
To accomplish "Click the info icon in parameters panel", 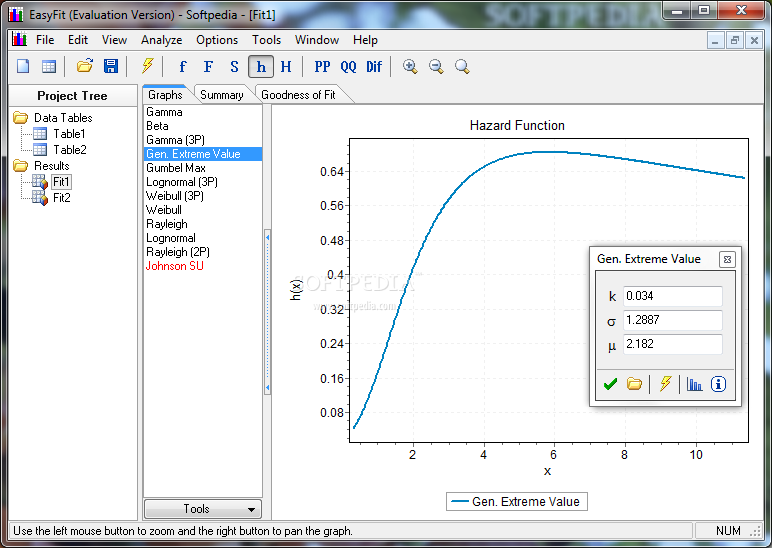I will pos(718,384).
